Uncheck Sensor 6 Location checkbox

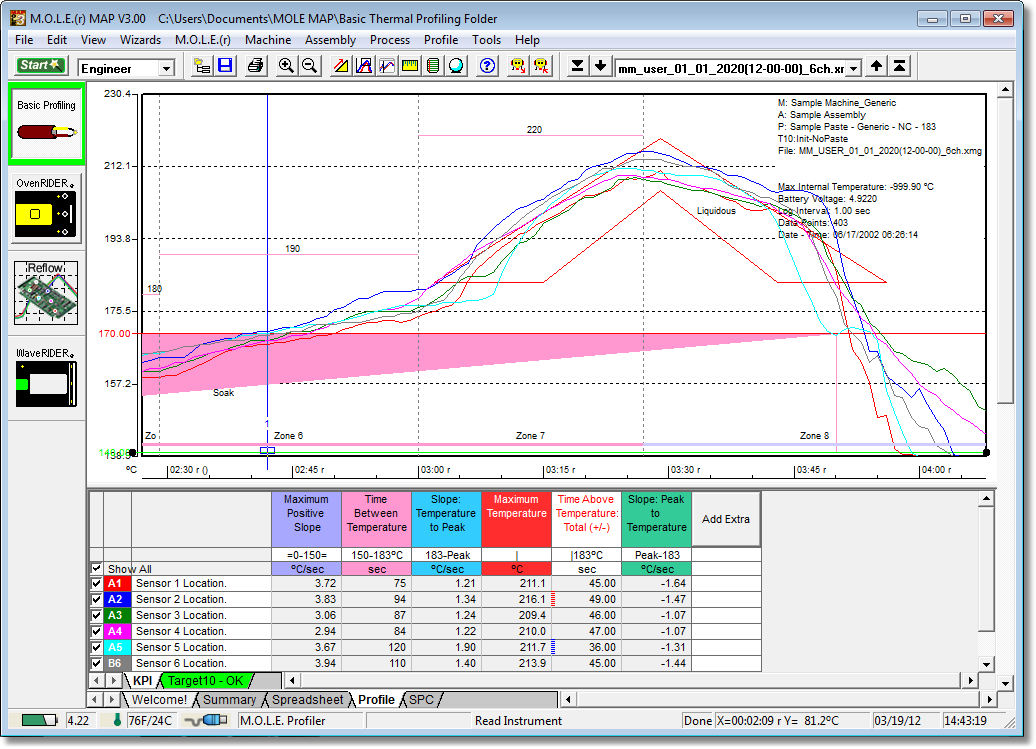pyautogui.click(x=96, y=663)
